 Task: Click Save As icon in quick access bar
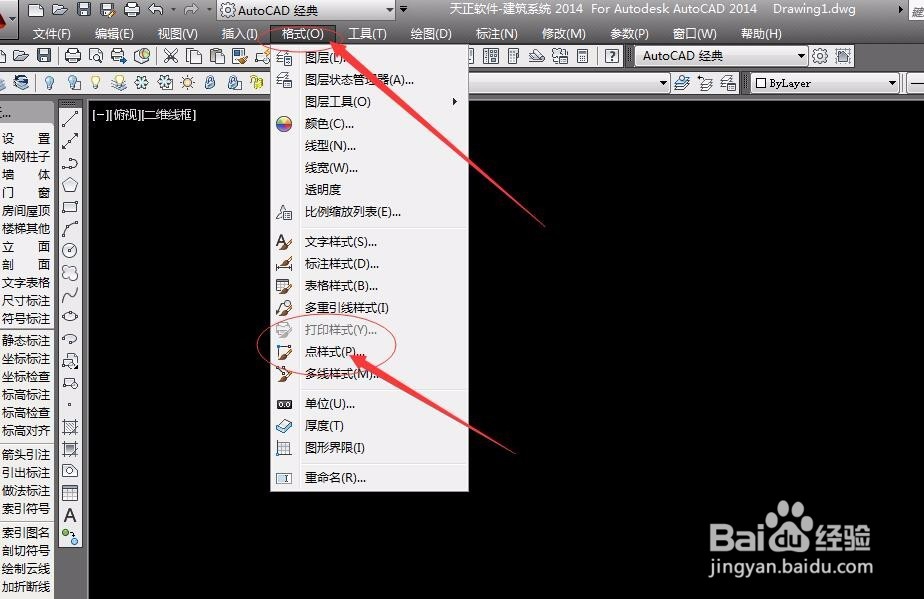point(107,9)
